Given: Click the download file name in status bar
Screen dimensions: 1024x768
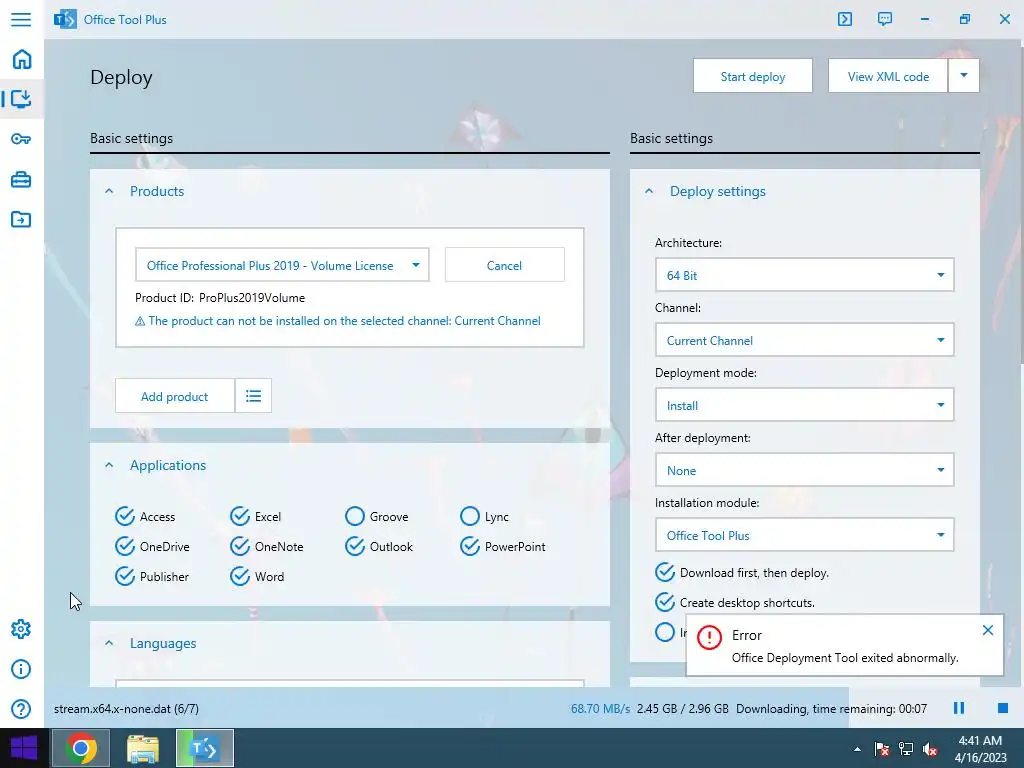Looking at the screenshot, I should coord(126,709).
